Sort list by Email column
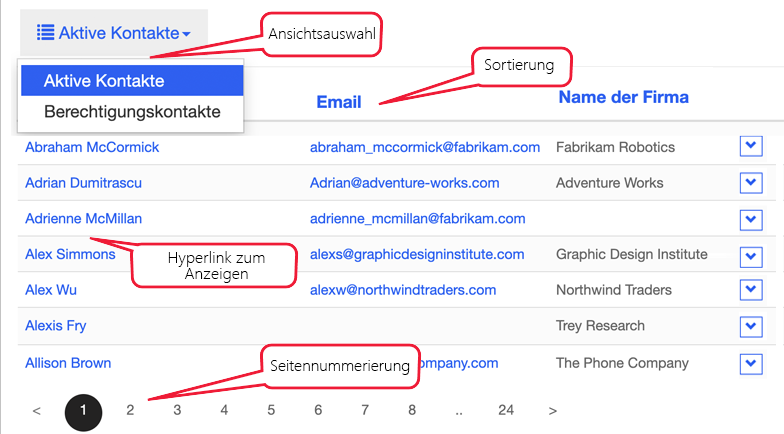Image resolution: width=784 pixels, height=434 pixels. 339,102
